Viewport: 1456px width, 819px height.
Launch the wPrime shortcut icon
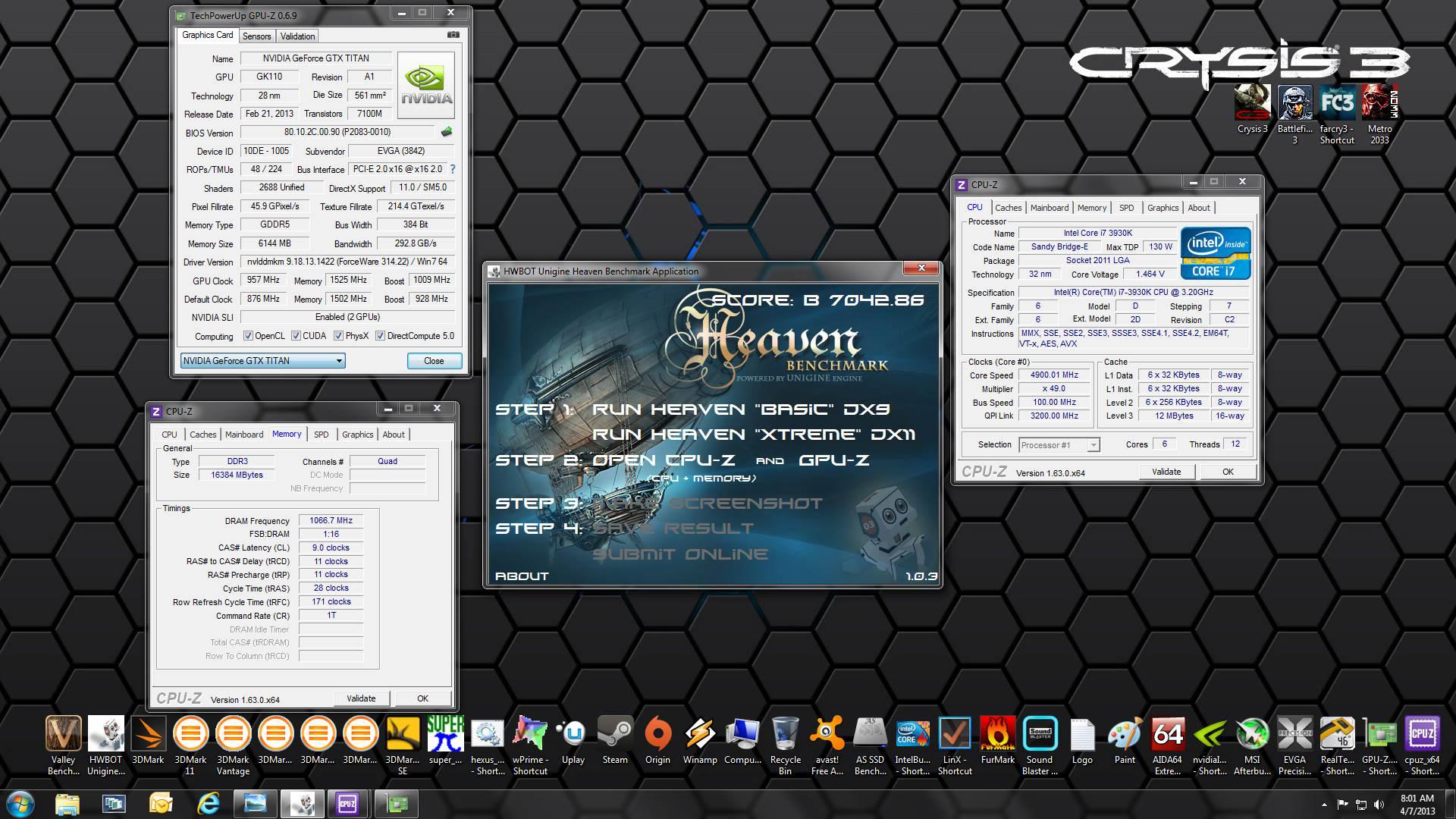(530, 745)
